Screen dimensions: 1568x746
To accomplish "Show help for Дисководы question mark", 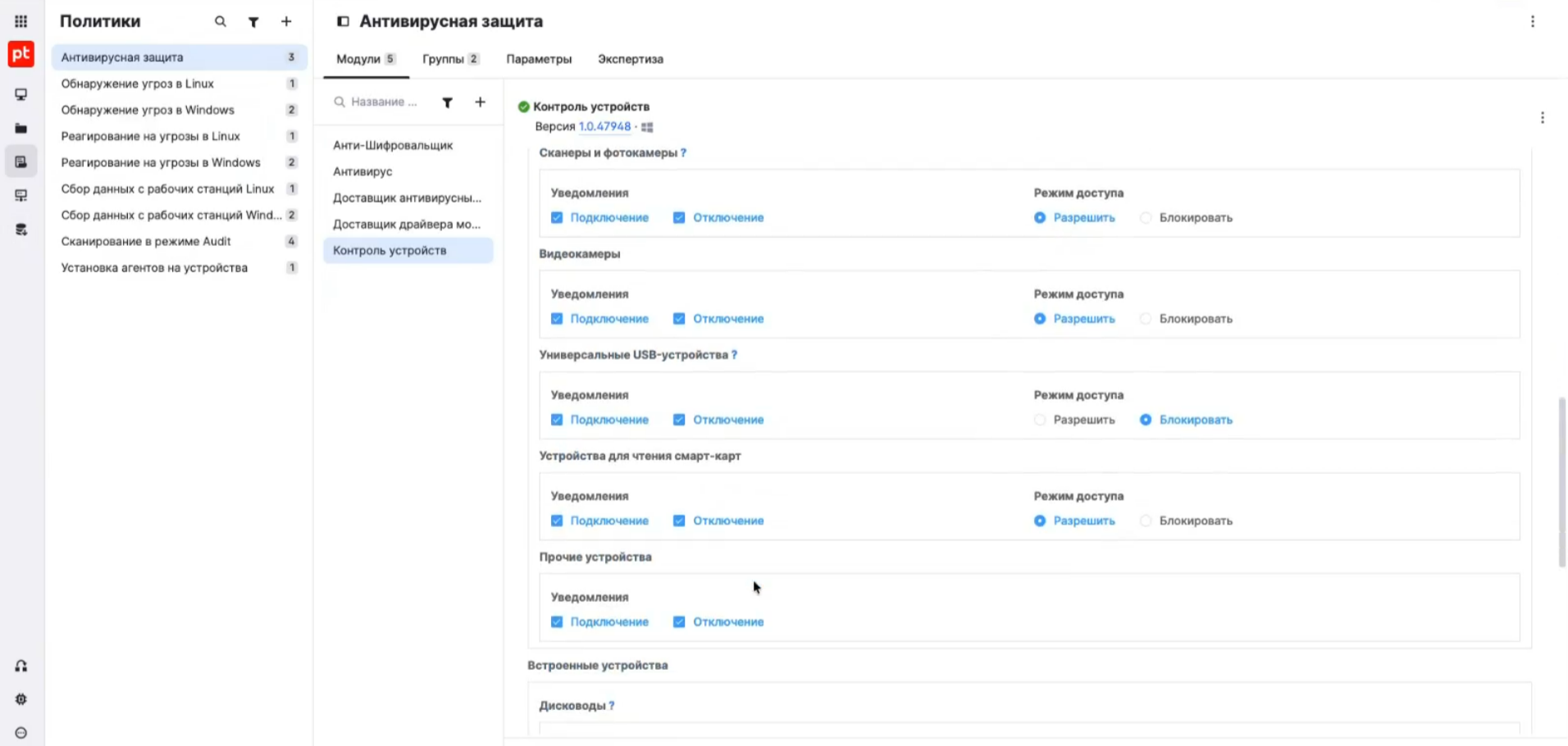I will tap(612, 706).
